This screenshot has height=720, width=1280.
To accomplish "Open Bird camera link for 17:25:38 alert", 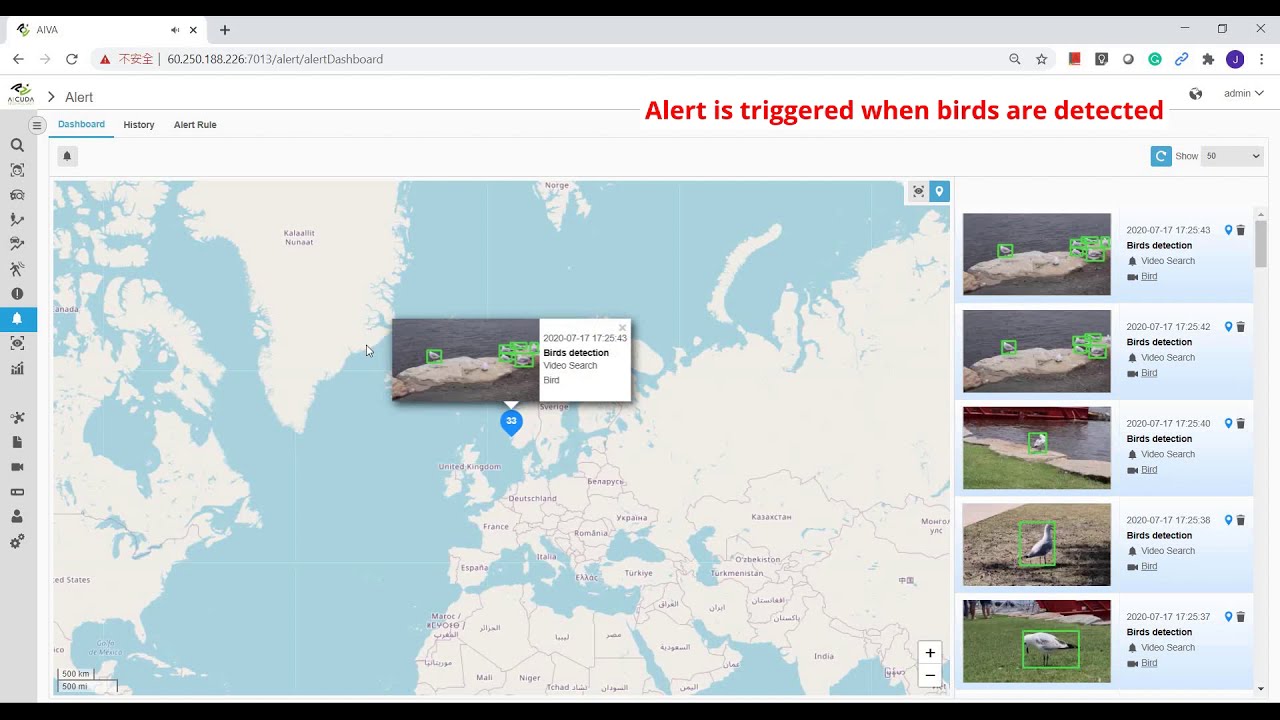I will pyautogui.click(x=1149, y=566).
